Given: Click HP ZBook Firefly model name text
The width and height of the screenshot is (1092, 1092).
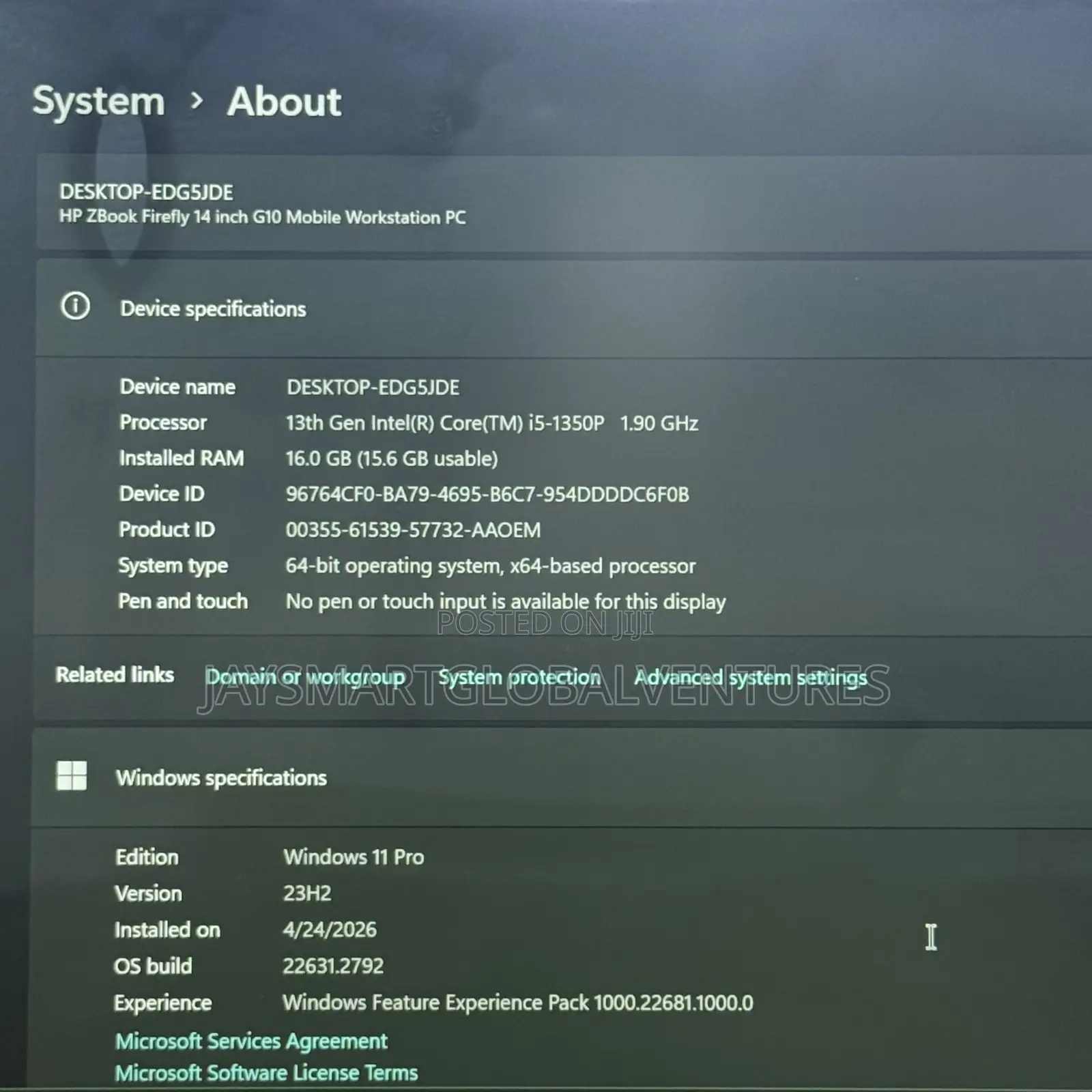Looking at the screenshot, I should click(263, 217).
